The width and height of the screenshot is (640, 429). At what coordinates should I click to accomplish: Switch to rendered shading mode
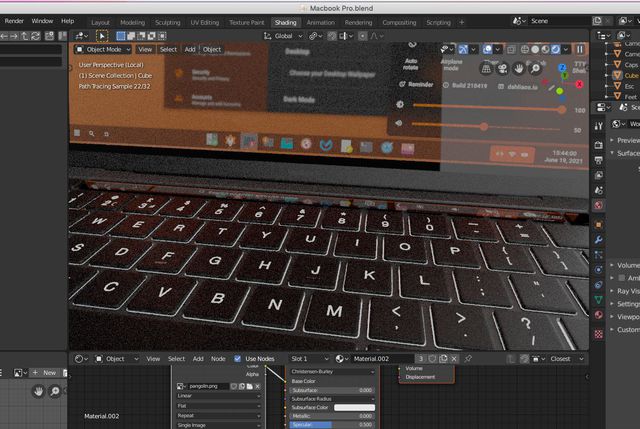point(556,49)
